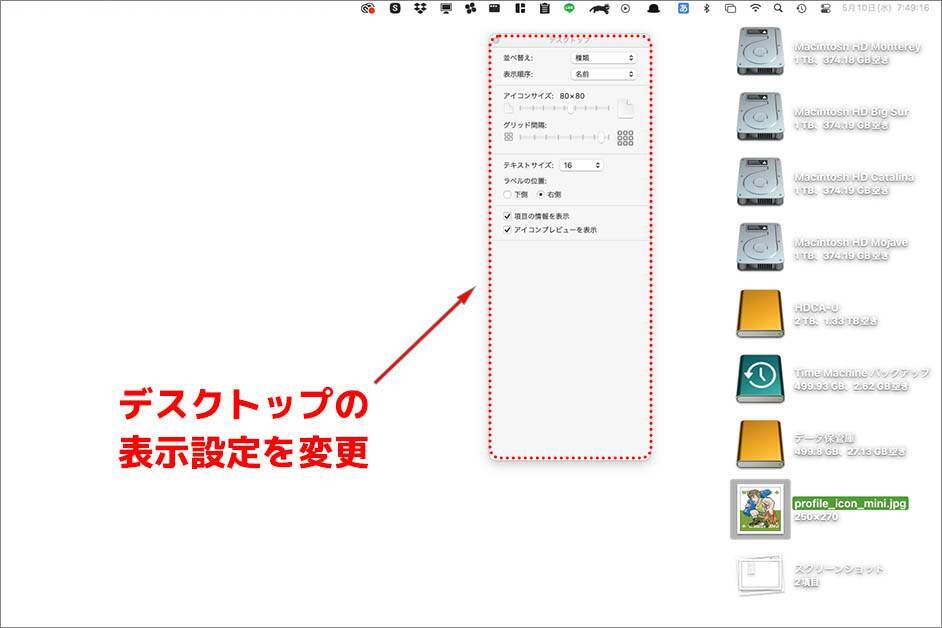The image size is (942, 628).
Task: Click the window layout manager menu bar icon
Action: coord(520,8)
